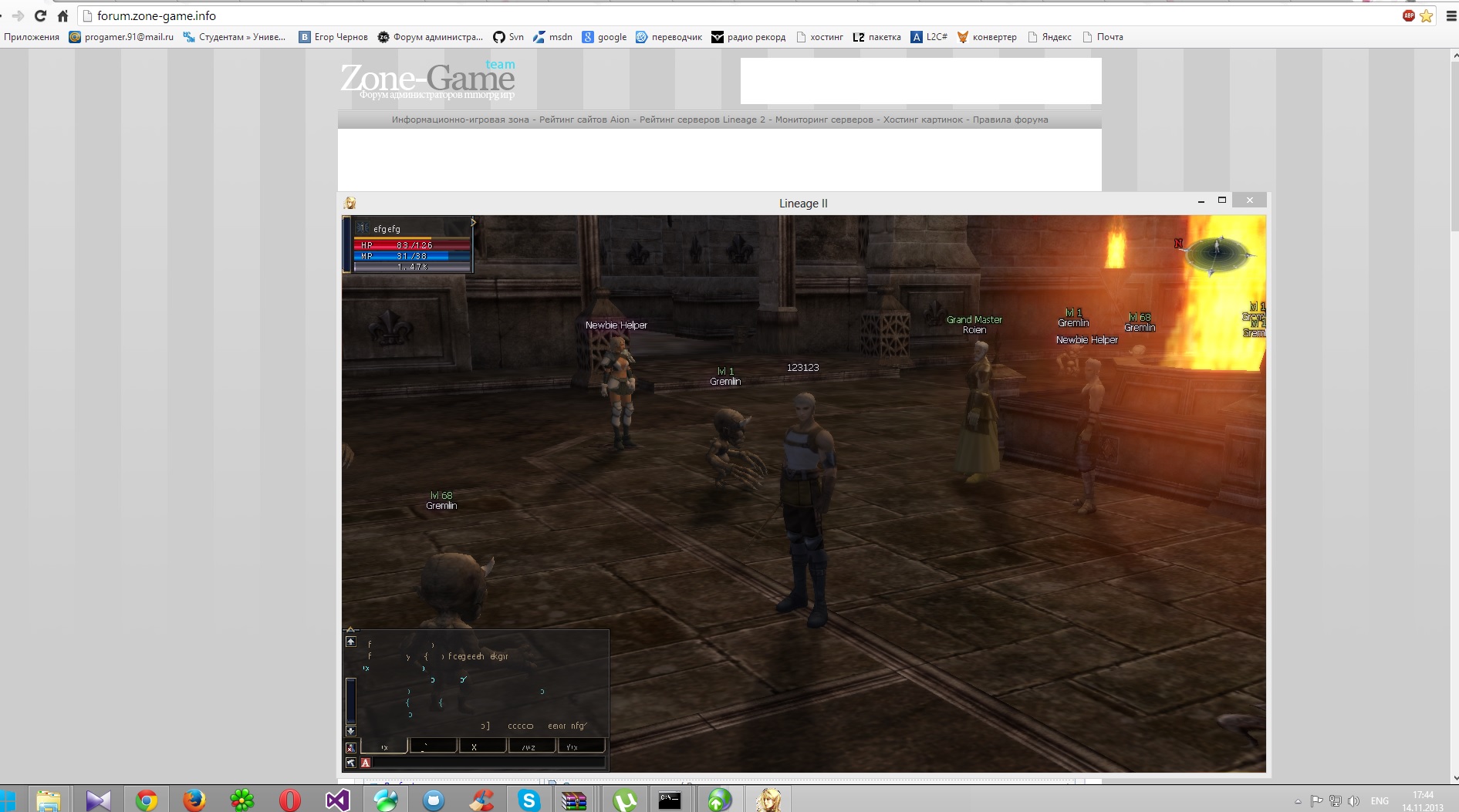Click the Zone-Game forum logo
The image size is (1459, 812).
[x=427, y=80]
